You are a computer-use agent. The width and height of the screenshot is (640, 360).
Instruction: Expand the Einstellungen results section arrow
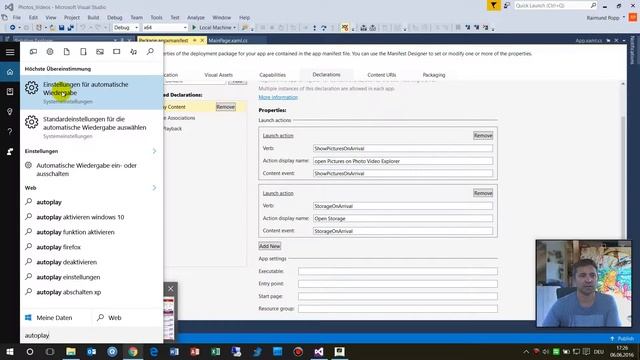point(154,151)
